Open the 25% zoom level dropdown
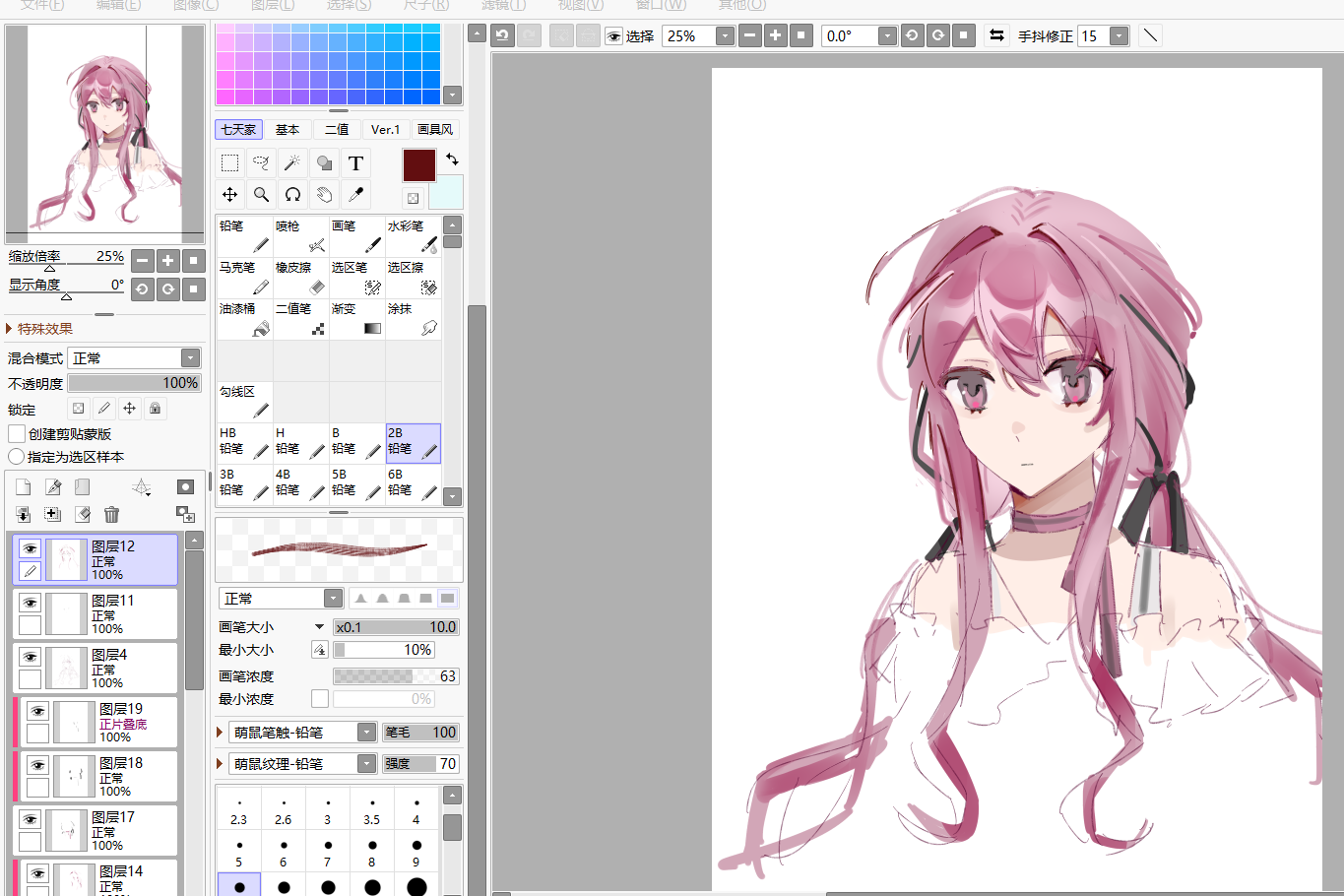Image resolution: width=1344 pixels, height=896 pixels. (x=699, y=35)
